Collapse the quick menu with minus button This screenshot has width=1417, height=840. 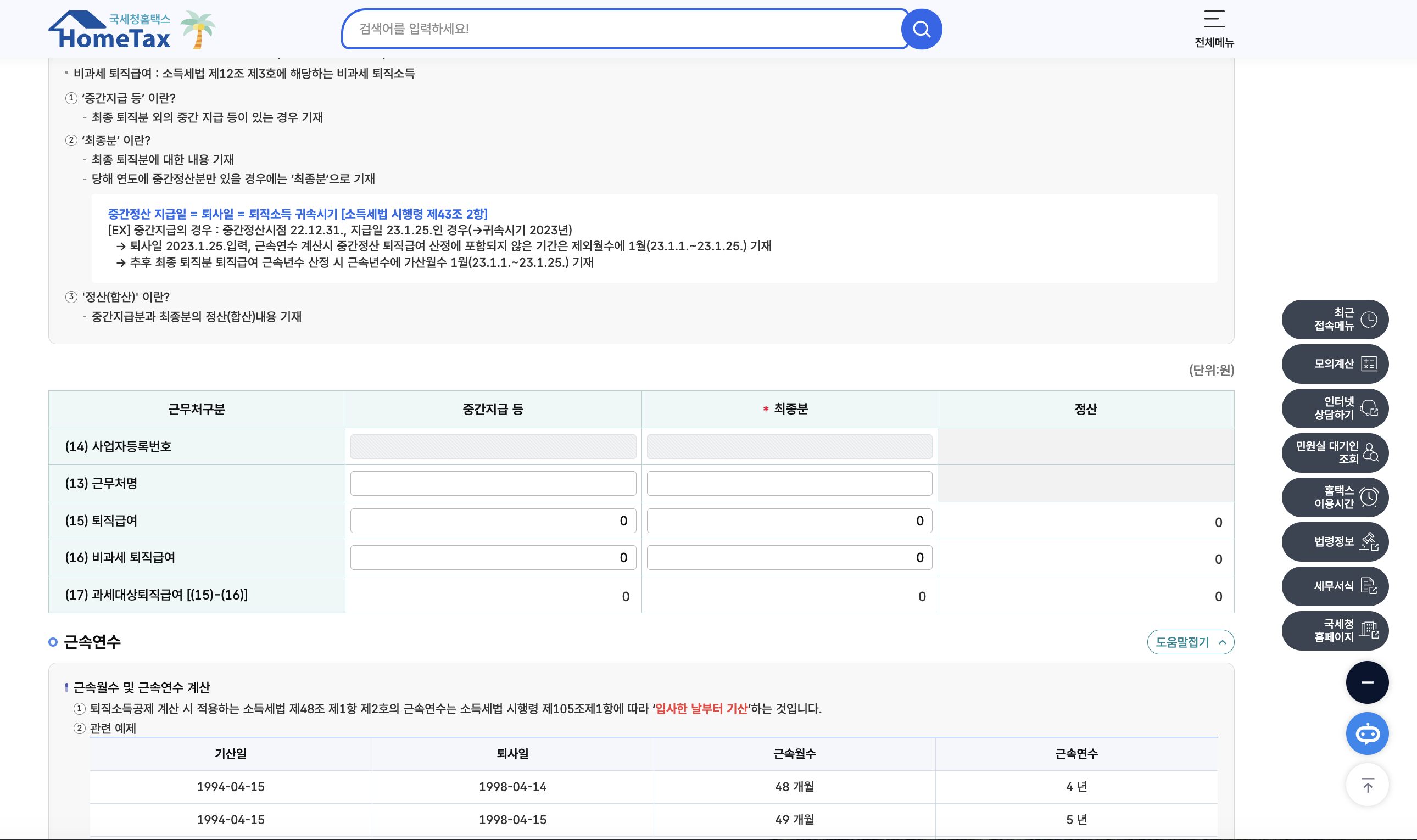point(1367,682)
